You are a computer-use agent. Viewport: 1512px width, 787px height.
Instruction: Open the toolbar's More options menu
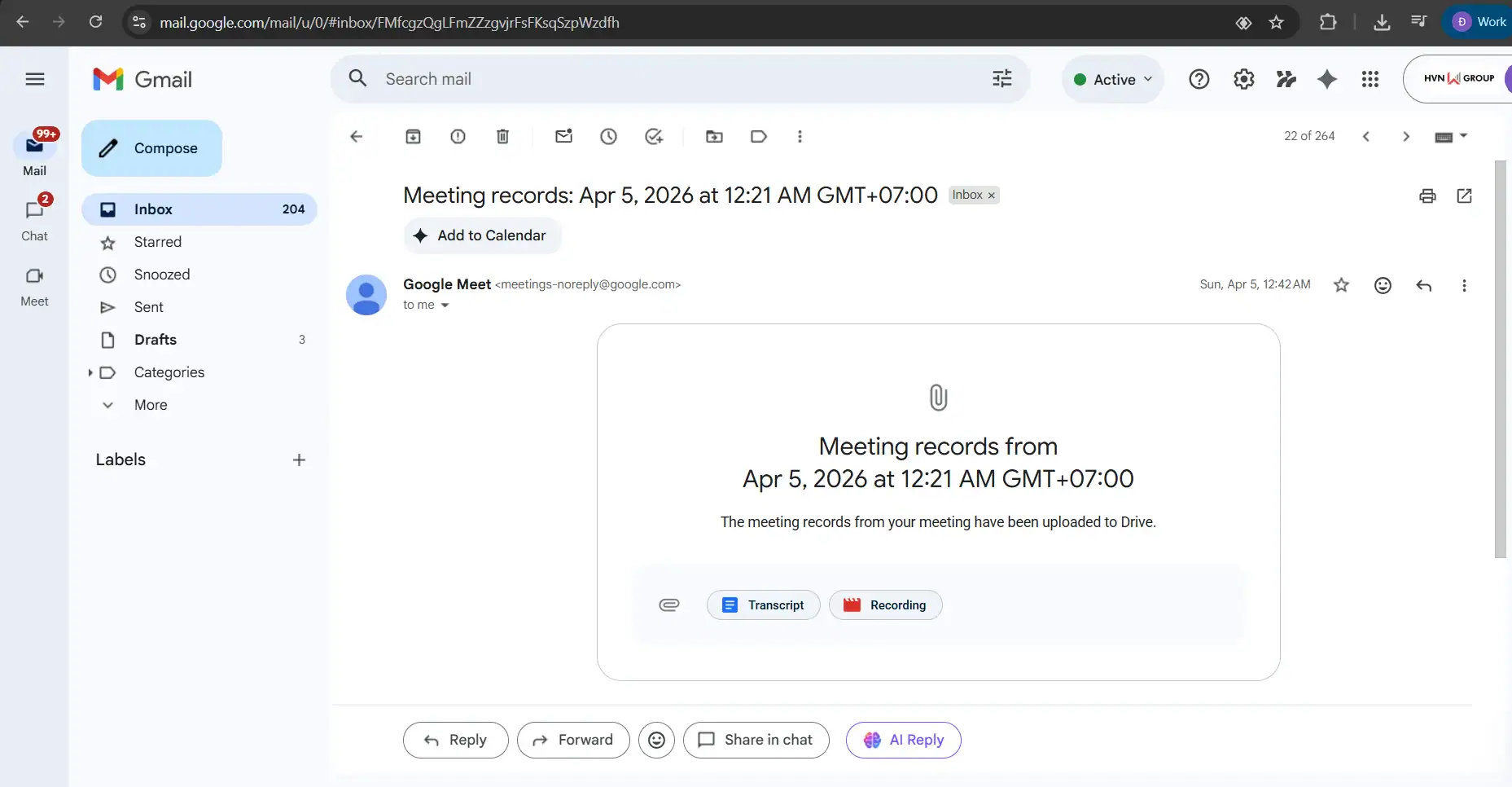800,137
